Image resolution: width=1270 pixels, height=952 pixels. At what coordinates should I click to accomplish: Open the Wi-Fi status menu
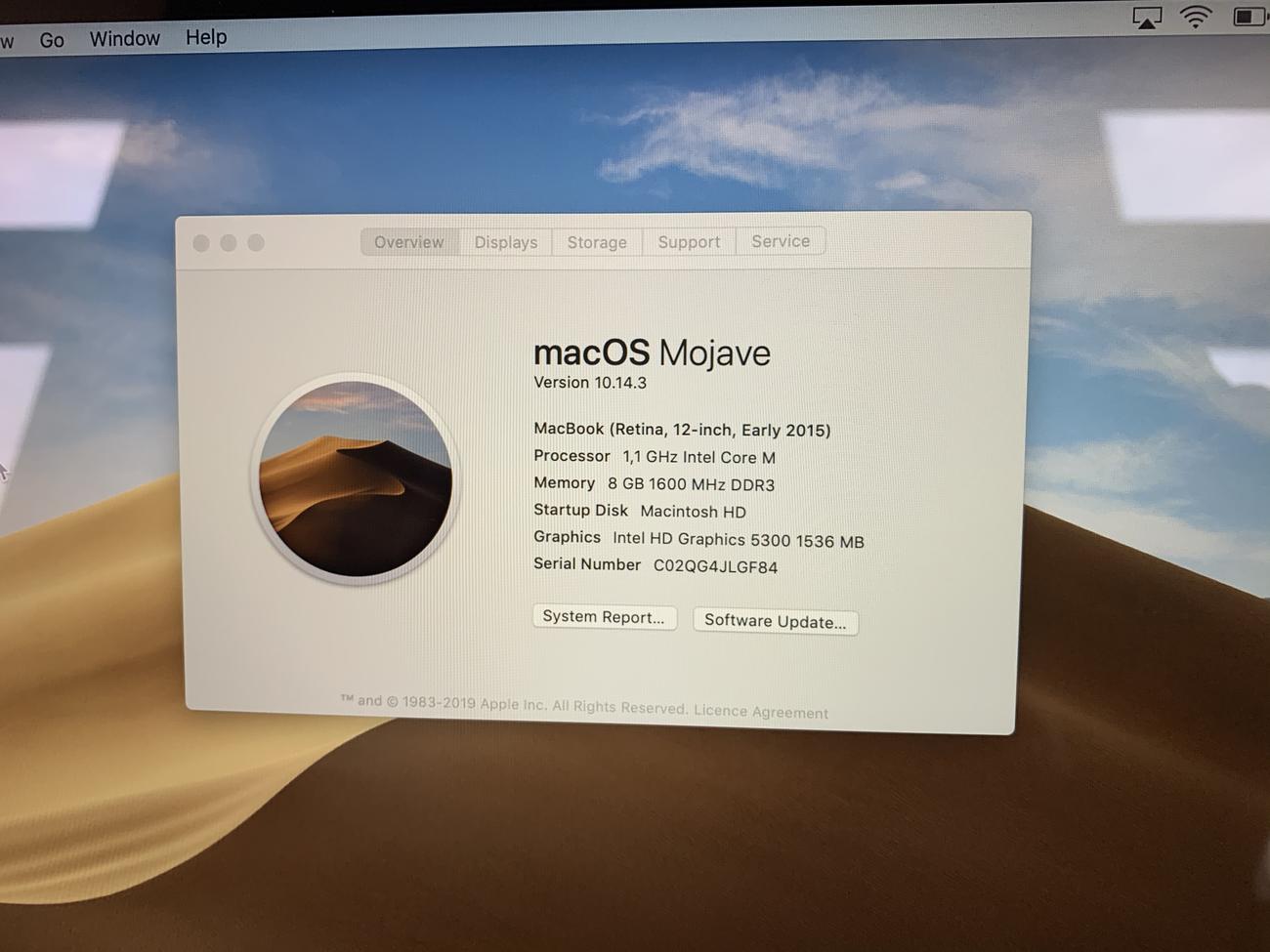coord(1196,16)
